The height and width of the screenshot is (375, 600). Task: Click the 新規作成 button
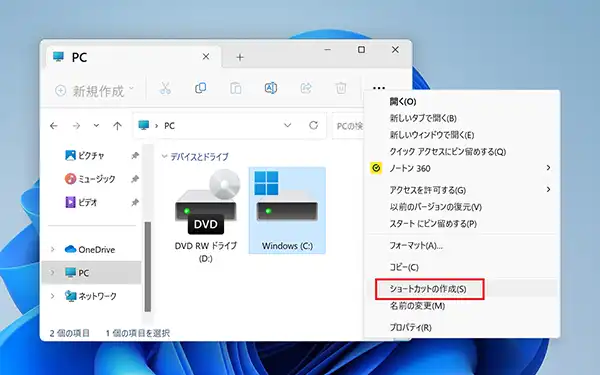[x=94, y=91]
